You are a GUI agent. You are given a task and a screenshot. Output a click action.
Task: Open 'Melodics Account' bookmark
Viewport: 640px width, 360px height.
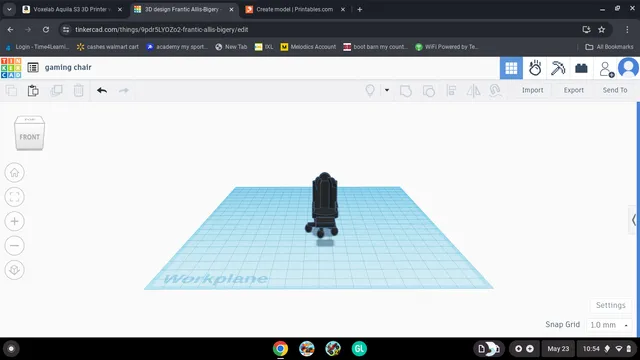308,47
